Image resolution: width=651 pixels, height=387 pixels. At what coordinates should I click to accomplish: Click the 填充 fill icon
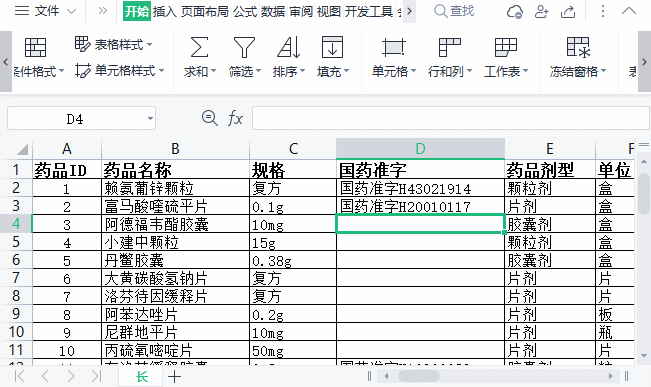333,47
